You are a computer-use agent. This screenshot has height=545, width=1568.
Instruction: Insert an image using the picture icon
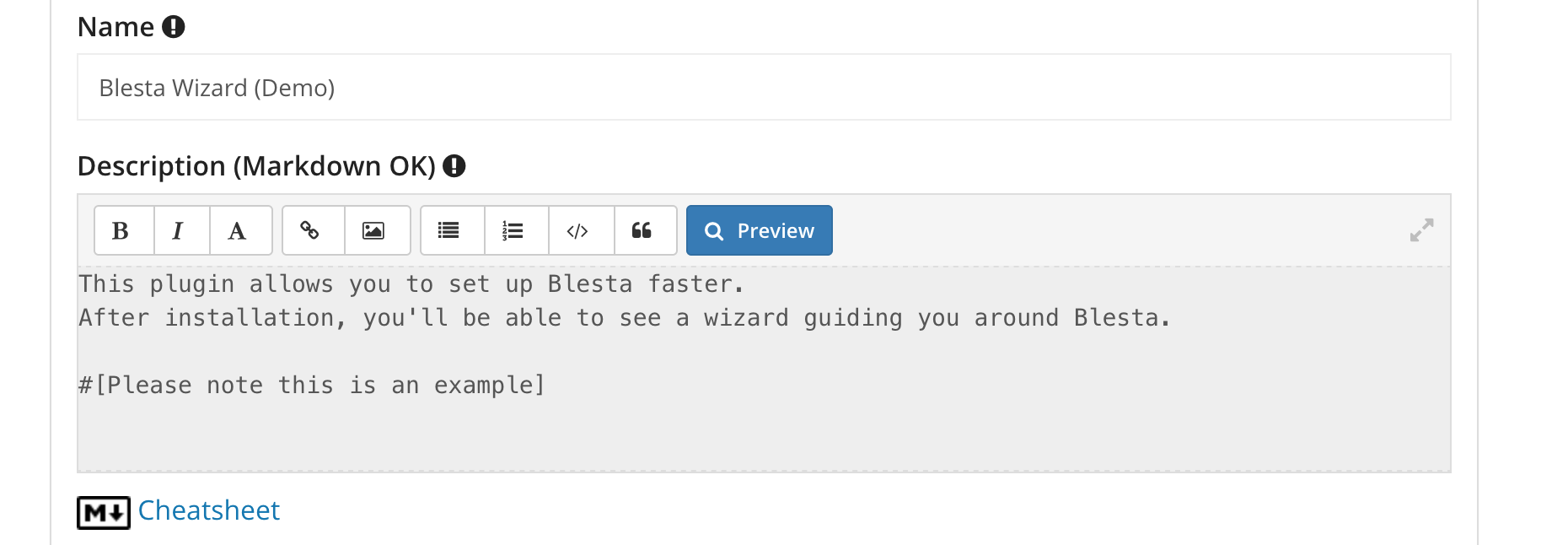pyautogui.click(x=373, y=230)
